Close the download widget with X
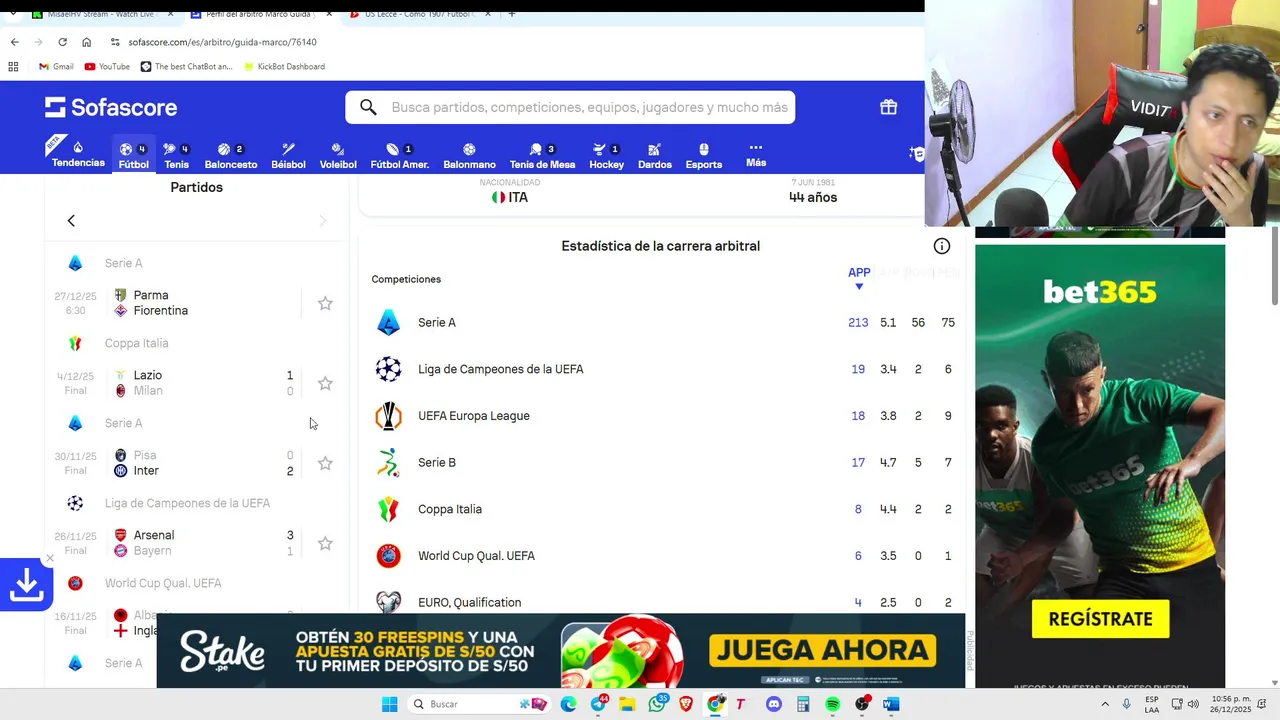Screen dimensions: 1280x720 [50, 558]
